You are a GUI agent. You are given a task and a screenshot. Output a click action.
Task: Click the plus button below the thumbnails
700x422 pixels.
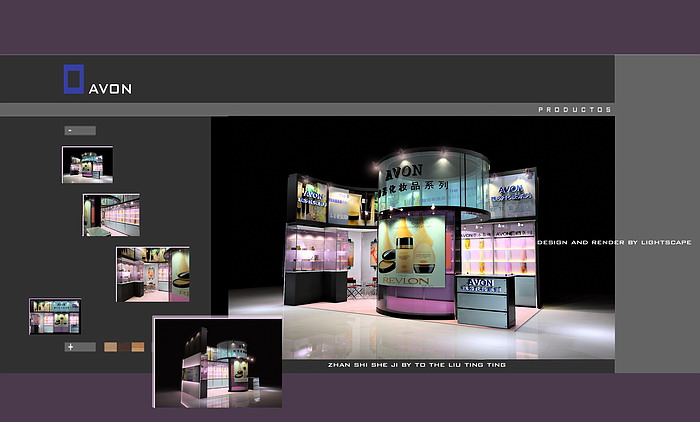click(x=80, y=347)
